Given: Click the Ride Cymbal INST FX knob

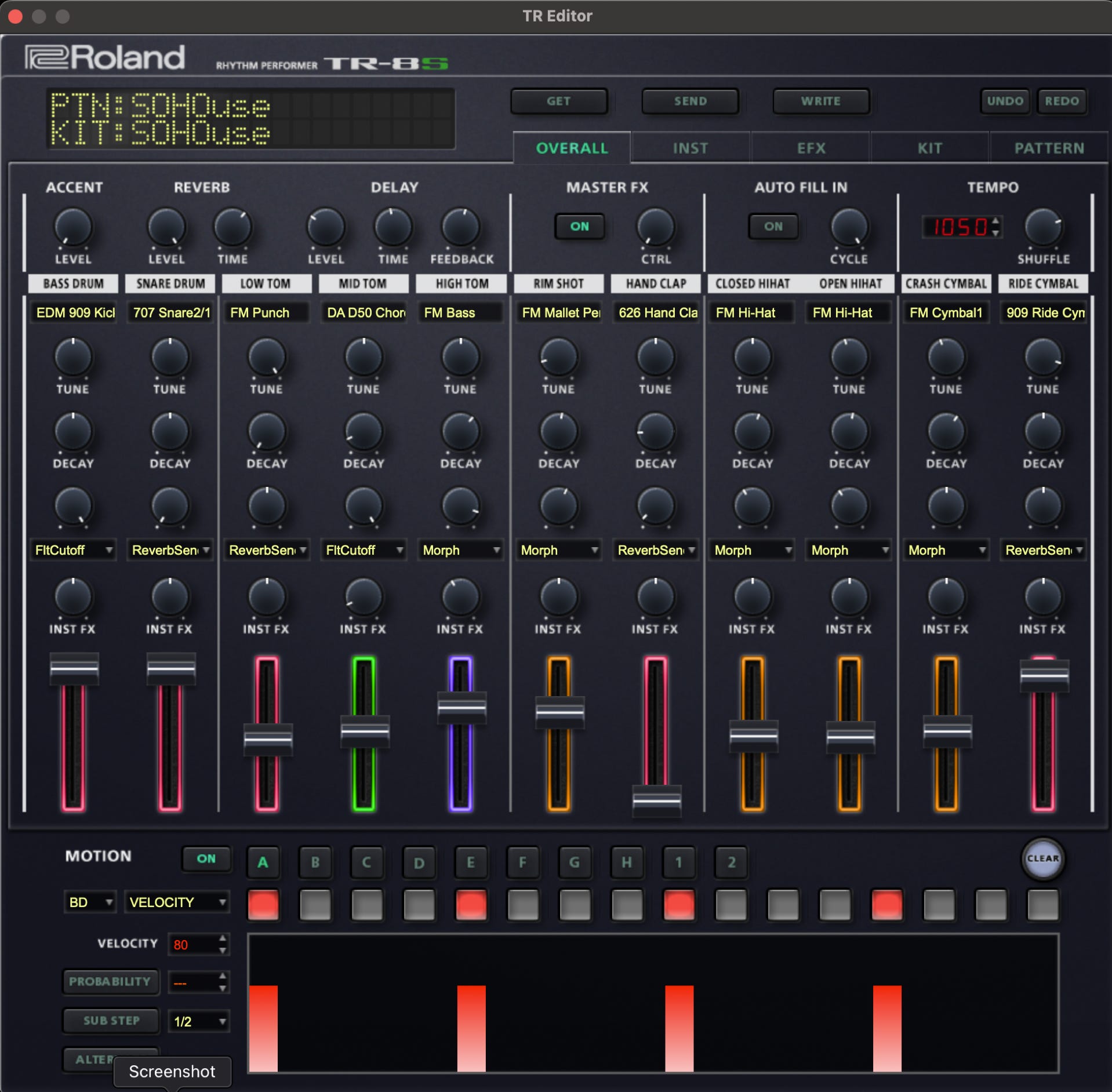Looking at the screenshot, I should coord(1043,596).
